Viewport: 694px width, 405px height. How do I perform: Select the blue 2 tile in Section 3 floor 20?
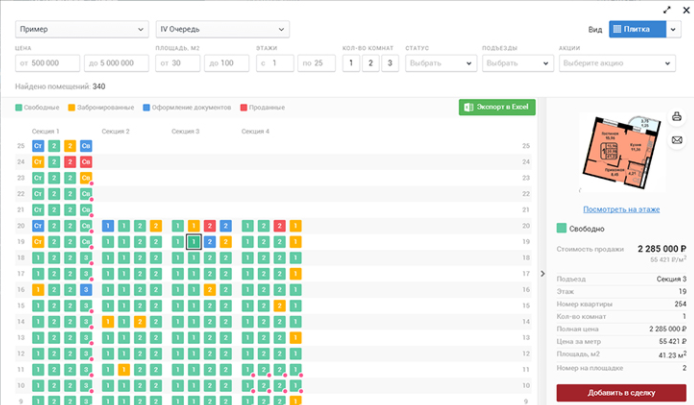coord(226,226)
